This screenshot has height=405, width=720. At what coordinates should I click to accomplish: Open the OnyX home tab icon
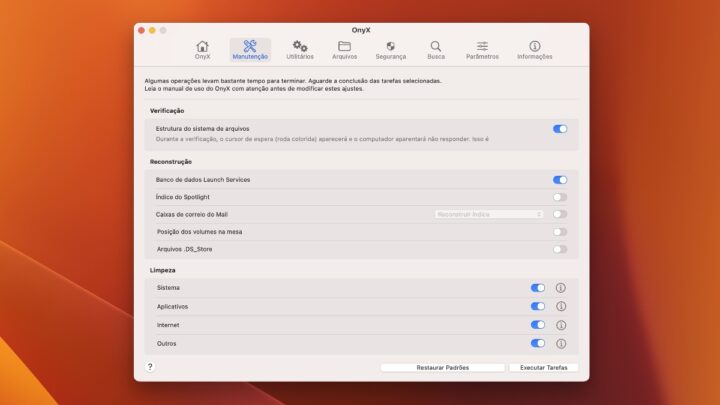point(202,46)
